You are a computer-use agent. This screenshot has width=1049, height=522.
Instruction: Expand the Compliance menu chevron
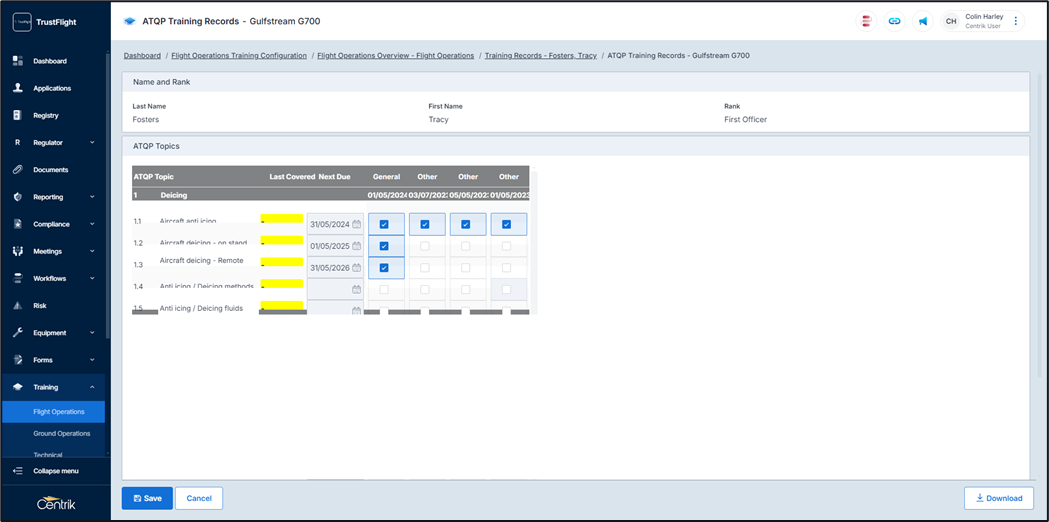92,224
